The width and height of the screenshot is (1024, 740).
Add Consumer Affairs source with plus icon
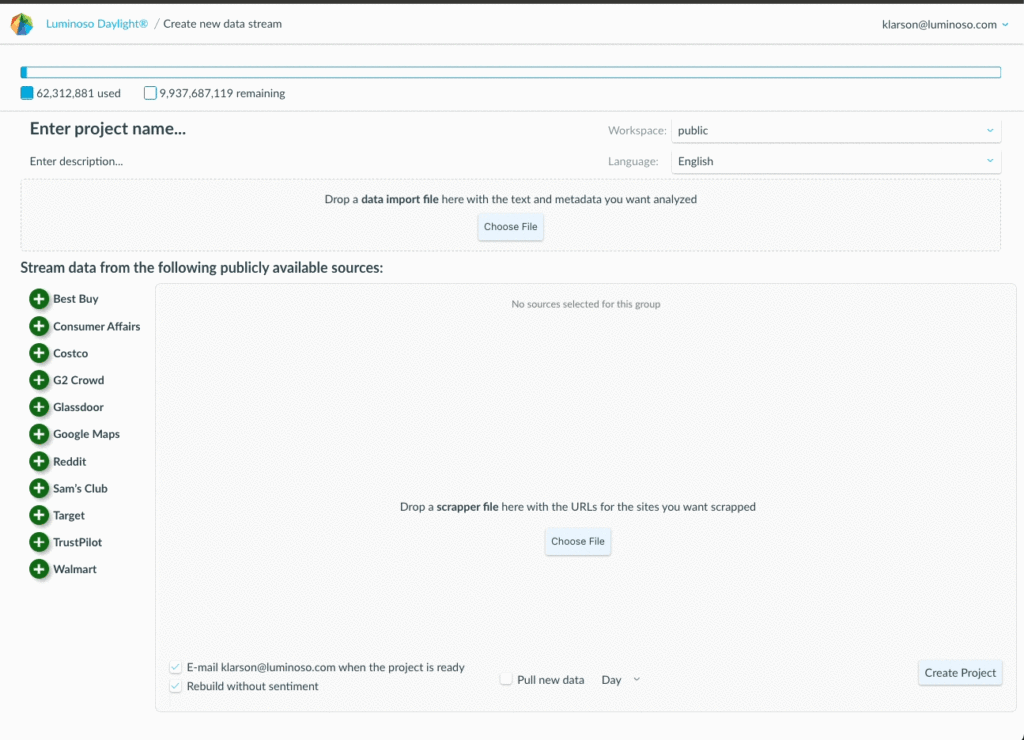pyautogui.click(x=39, y=326)
